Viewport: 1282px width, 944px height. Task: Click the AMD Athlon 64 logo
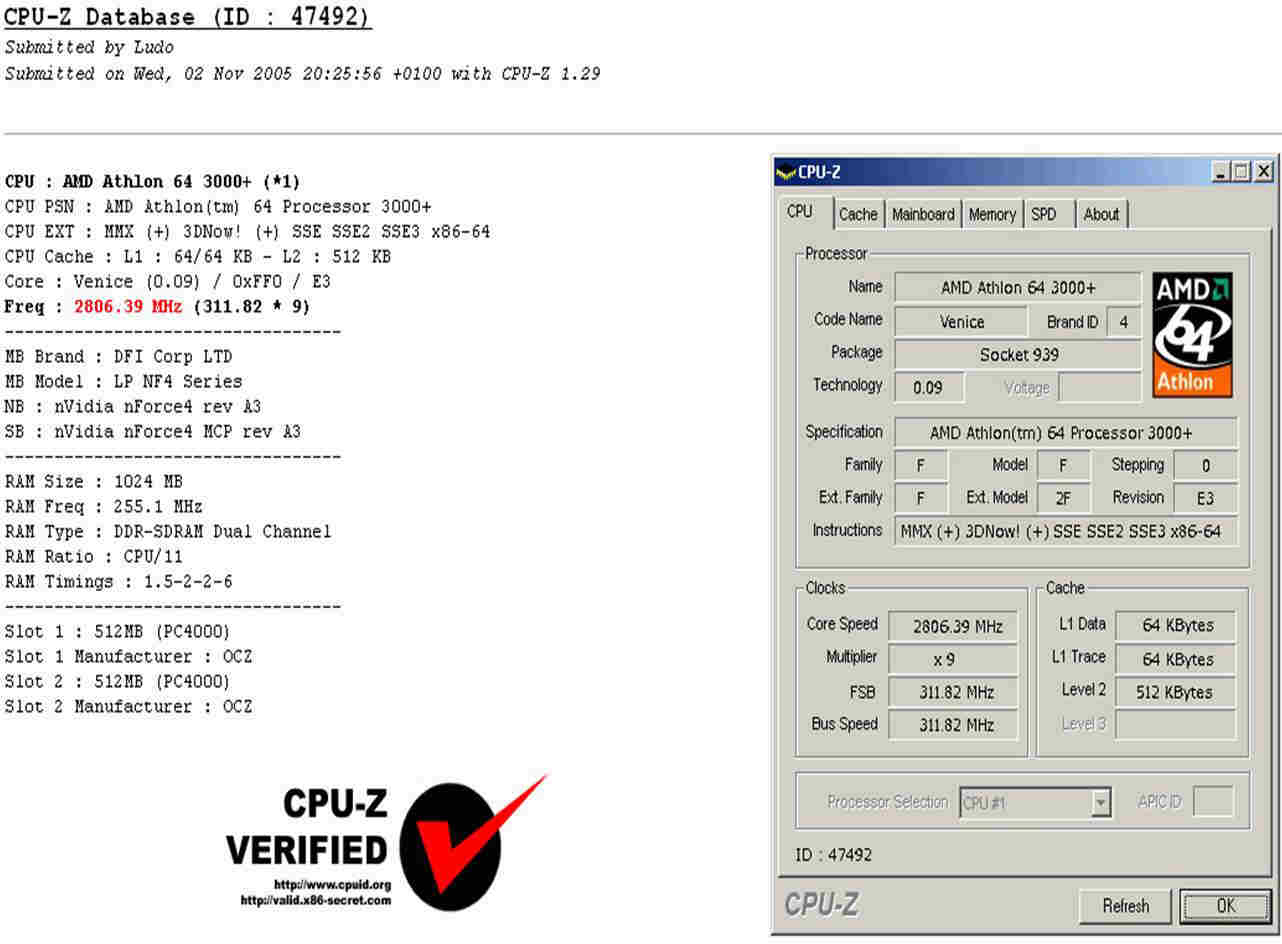pyautogui.click(x=1192, y=336)
